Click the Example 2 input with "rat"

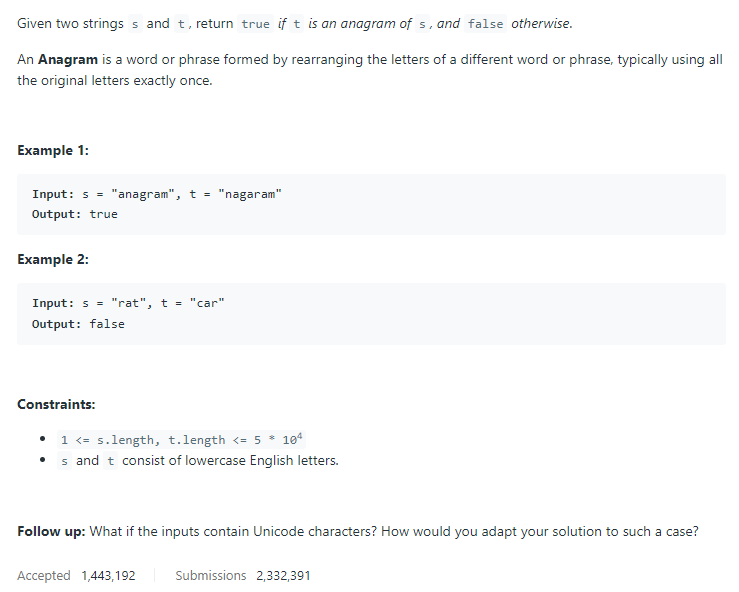[x=128, y=303]
